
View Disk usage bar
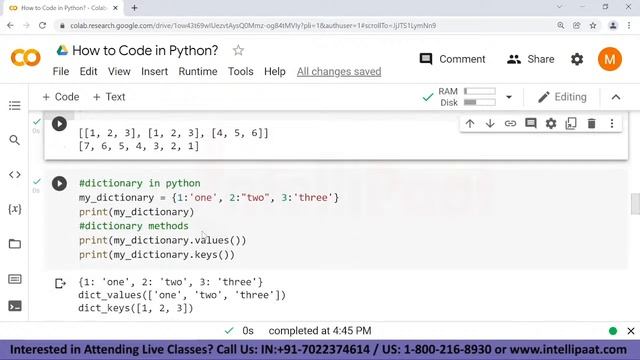[480, 102]
